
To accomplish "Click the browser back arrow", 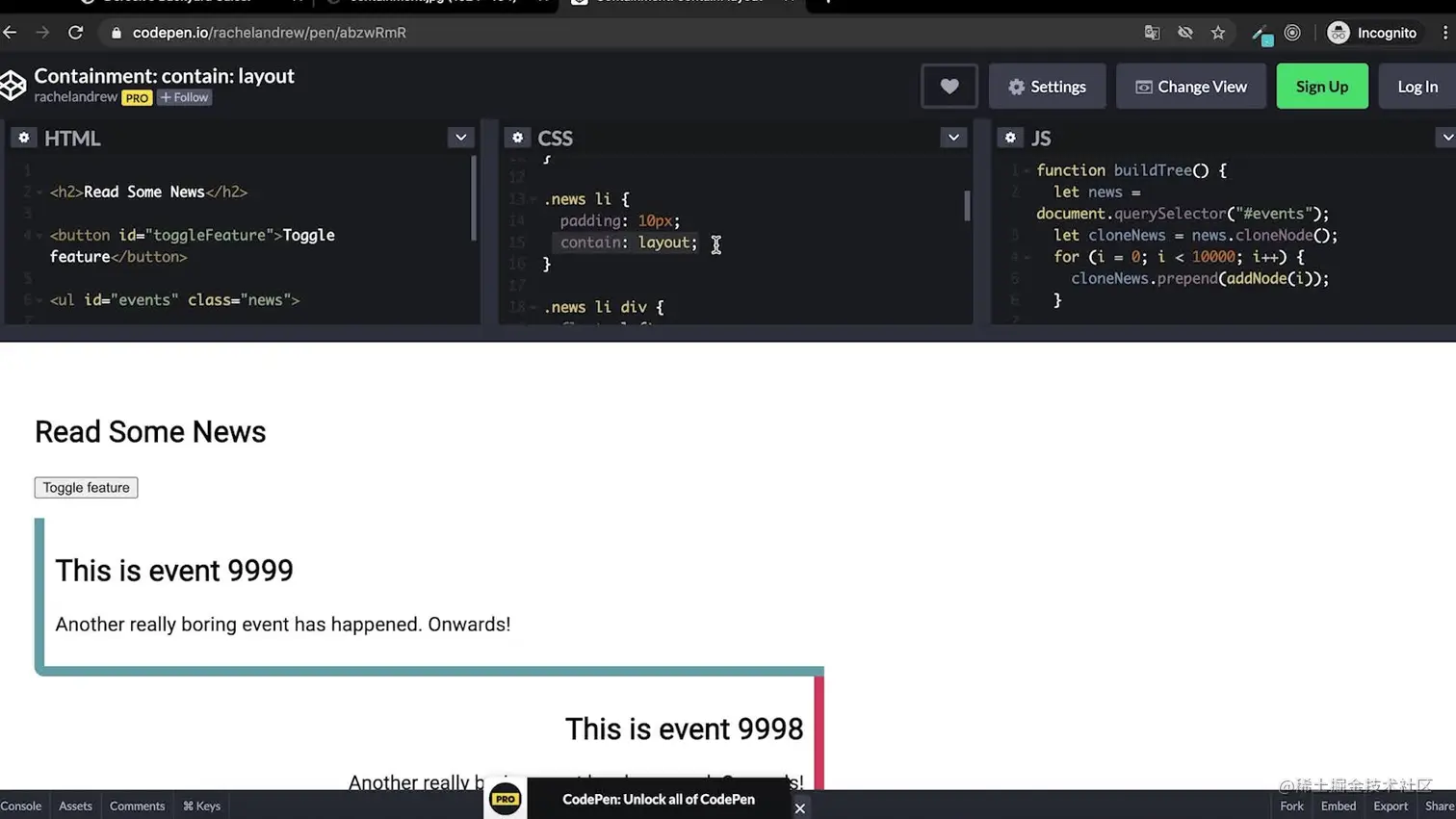I will pos(11,33).
